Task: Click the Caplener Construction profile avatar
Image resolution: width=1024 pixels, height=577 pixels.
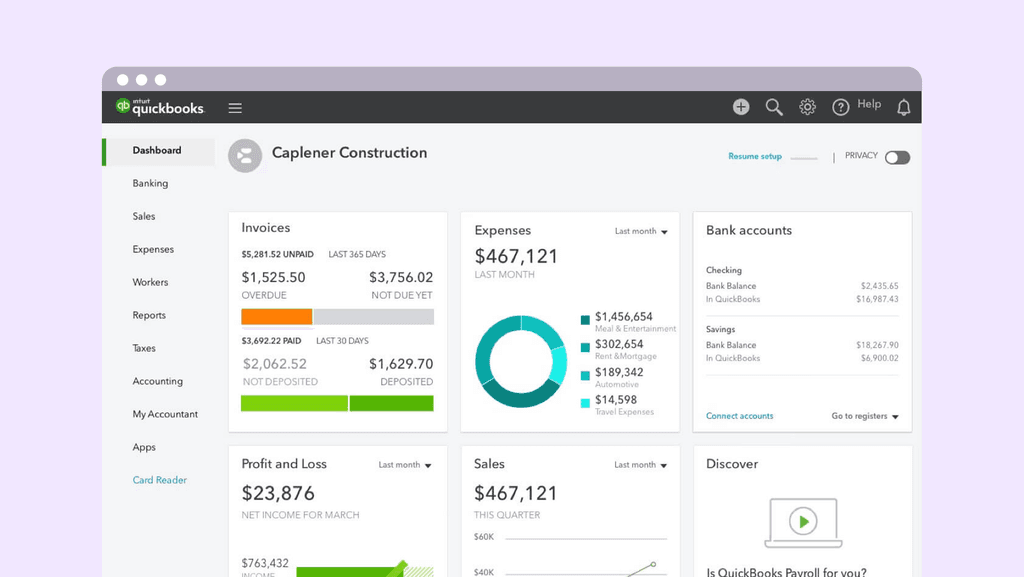Action: [x=245, y=154]
